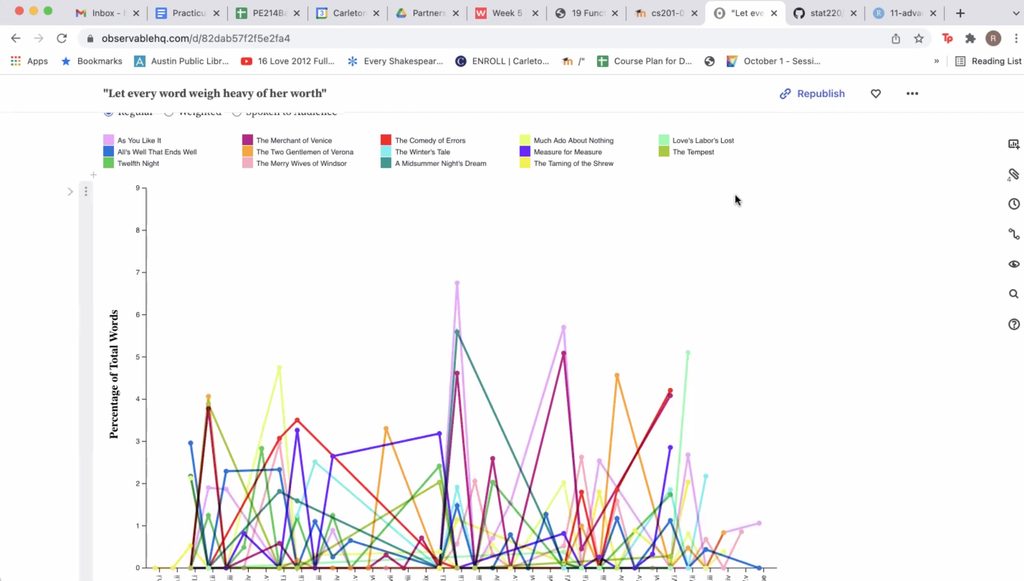The image size is (1024, 581).
Task: Click the notebook title "Let every word weigh heavy of her worth"
Action: pyautogui.click(x=215, y=93)
